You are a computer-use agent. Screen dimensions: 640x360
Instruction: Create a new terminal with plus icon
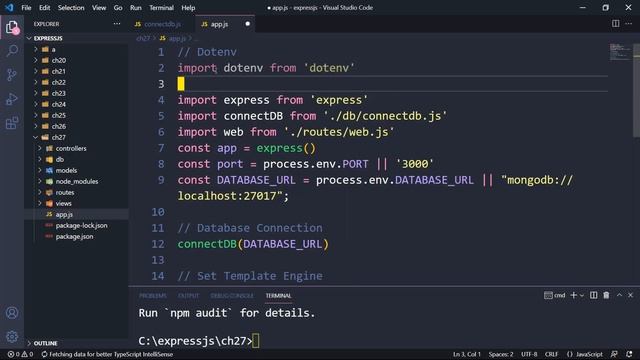tap(573, 295)
